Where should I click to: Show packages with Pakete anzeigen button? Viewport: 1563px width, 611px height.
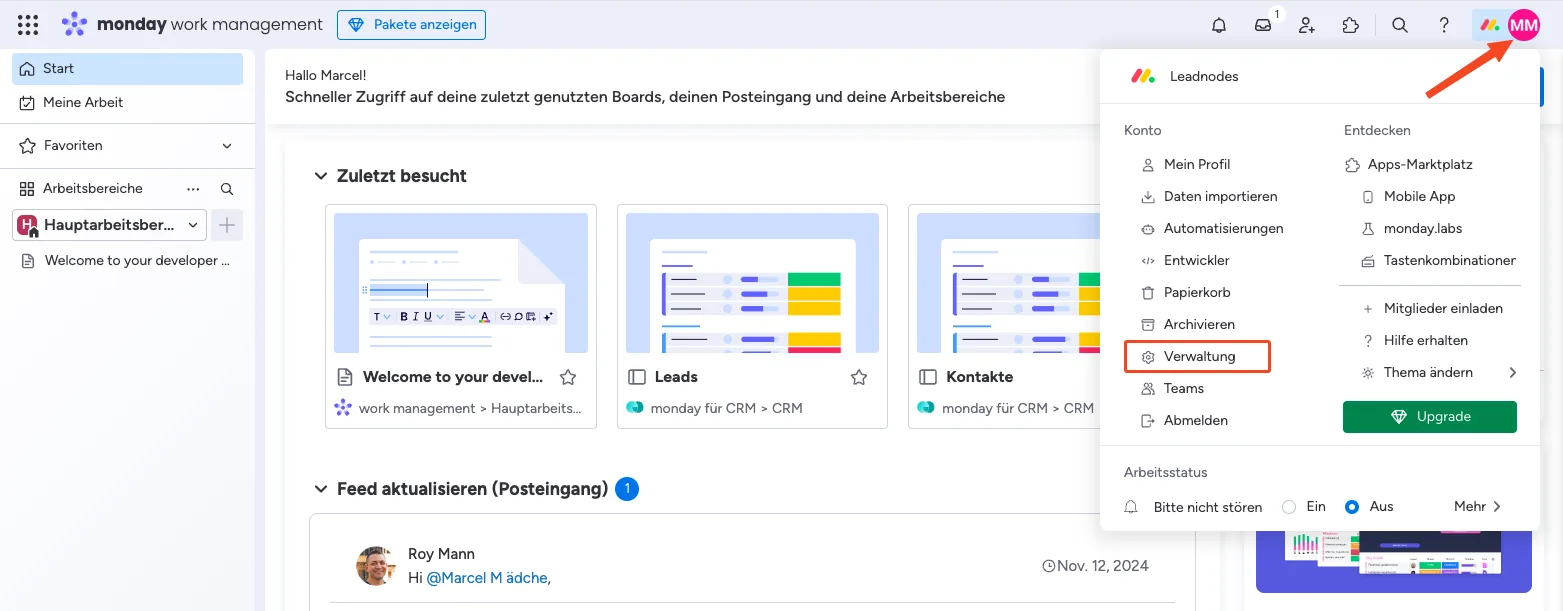click(411, 25)
